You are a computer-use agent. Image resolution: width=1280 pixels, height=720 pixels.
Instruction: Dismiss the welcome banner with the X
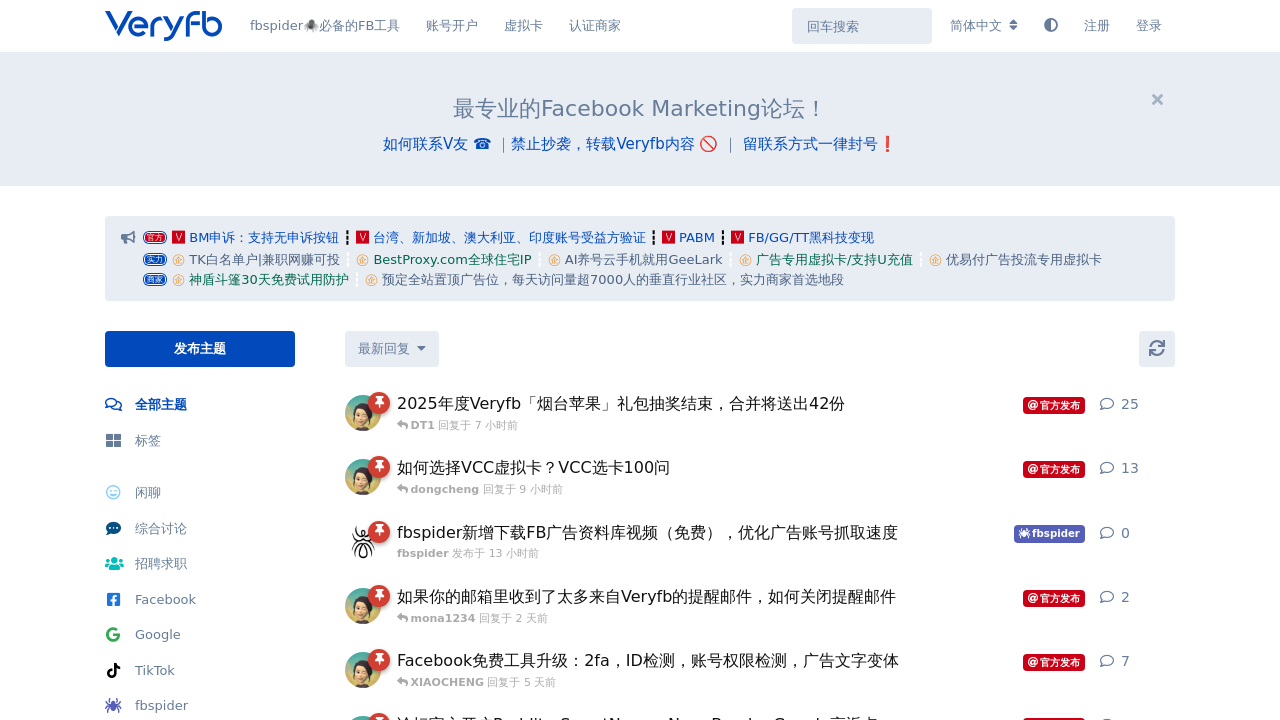(x=1157, y=99)
